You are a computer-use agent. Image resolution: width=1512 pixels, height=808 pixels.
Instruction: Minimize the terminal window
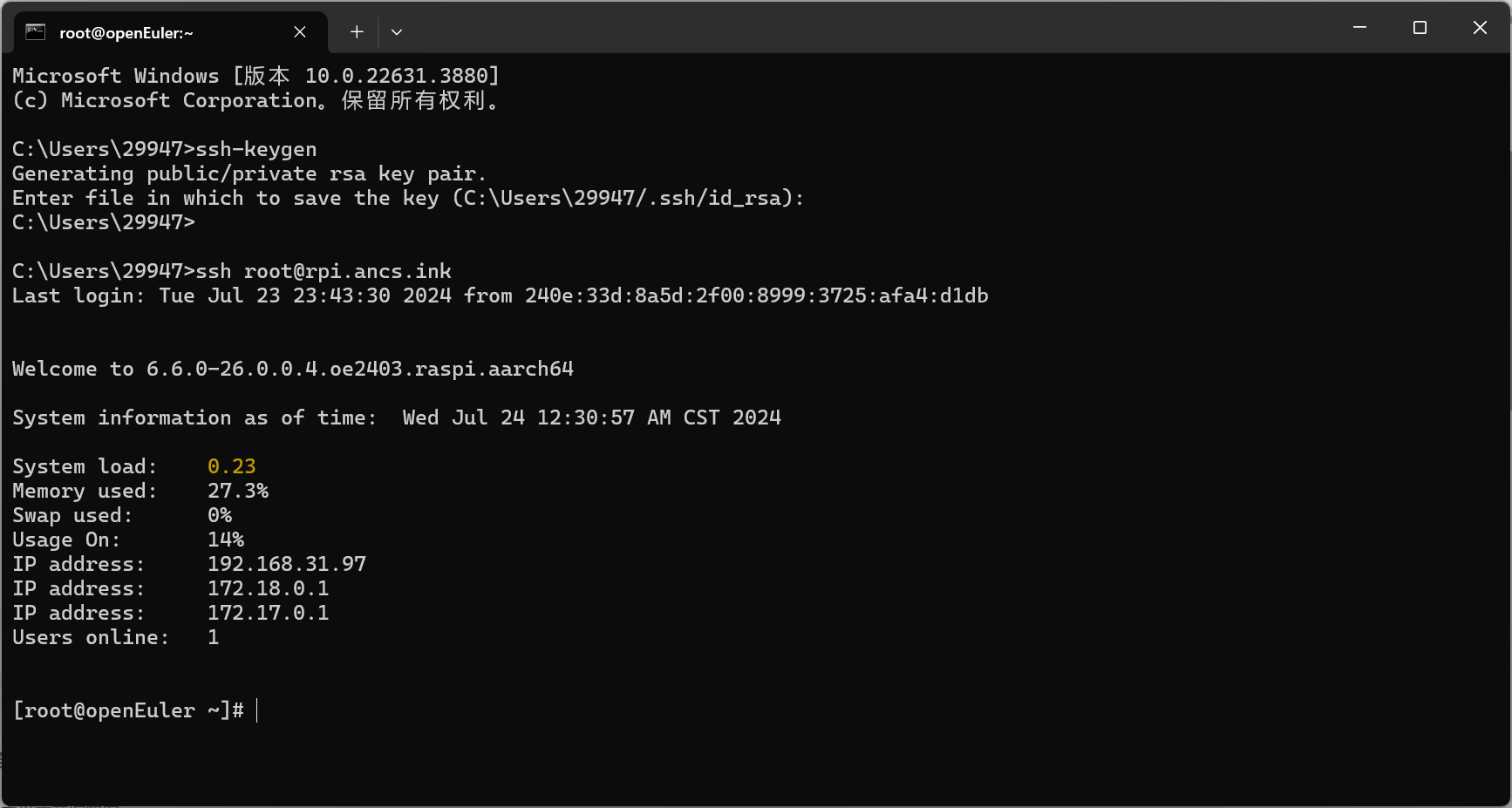1359,28
